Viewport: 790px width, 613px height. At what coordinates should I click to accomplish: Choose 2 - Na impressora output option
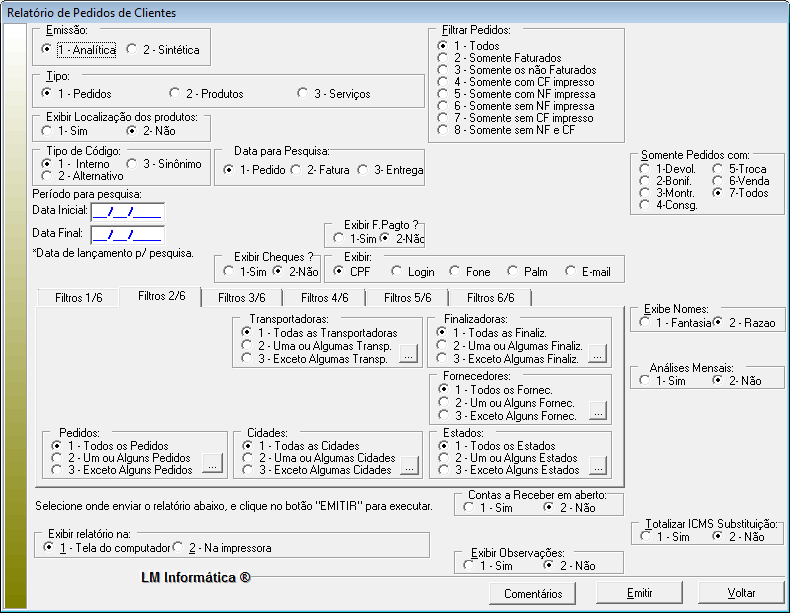click(x=179, y=548)
